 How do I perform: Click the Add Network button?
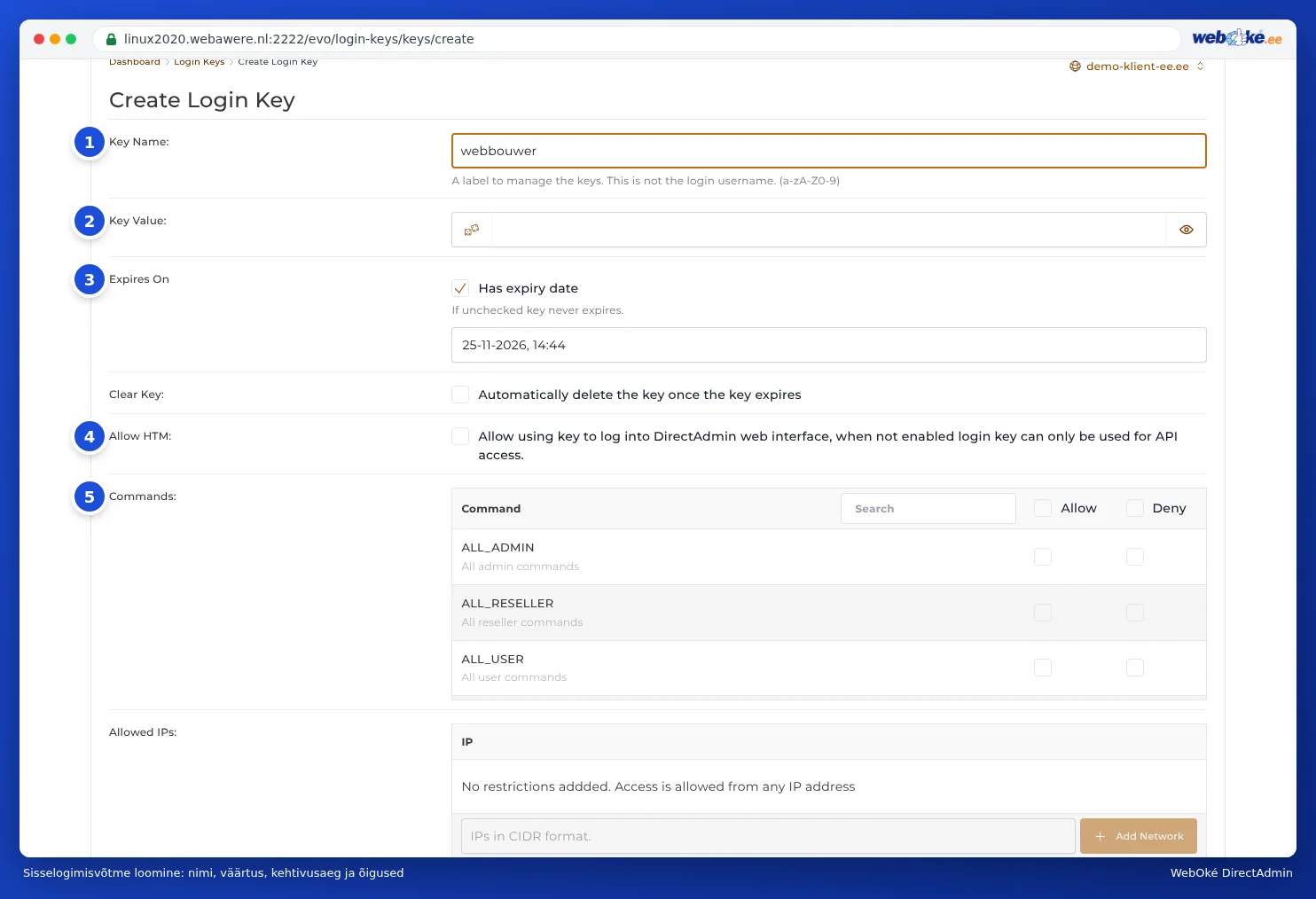pos(1138,836)
